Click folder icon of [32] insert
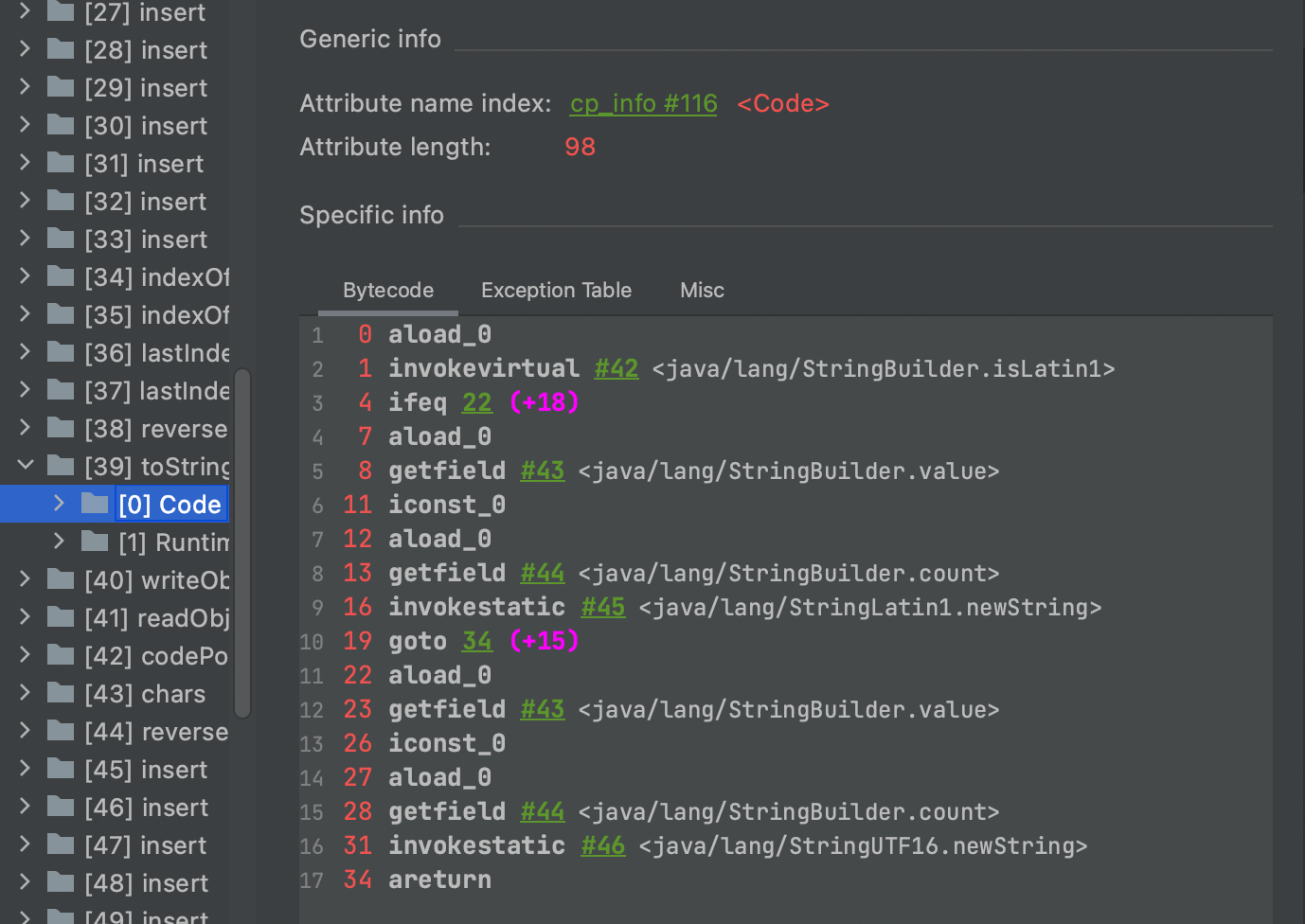The image size is (1305, 924). [x=61, y=201]
